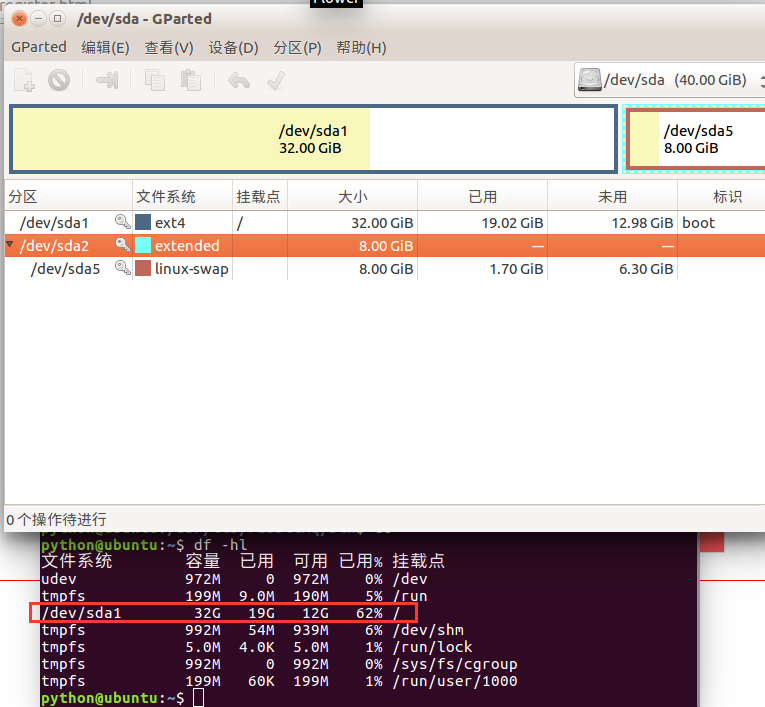Click the key icon on /dev/sda5 row
The width and height of the screenshot is (765, 707).
(x=122, y=268)
